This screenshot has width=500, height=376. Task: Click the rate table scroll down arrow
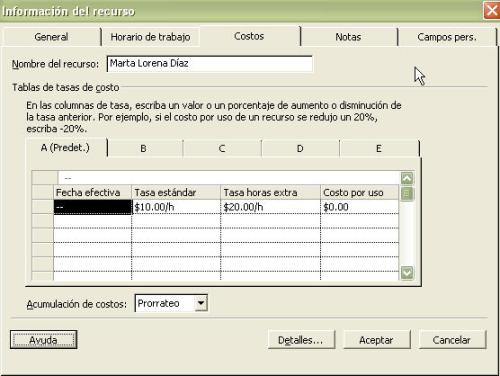[x=407, y=273]
